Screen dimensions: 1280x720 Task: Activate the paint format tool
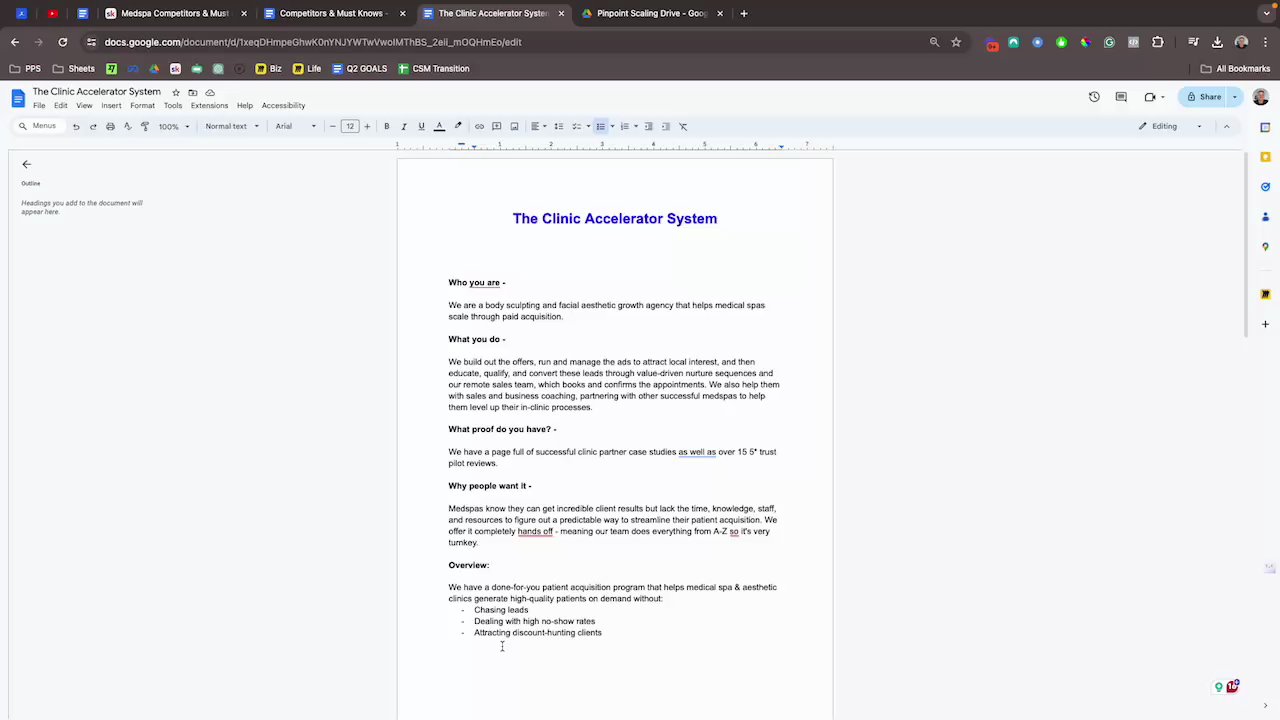point(145,126)
